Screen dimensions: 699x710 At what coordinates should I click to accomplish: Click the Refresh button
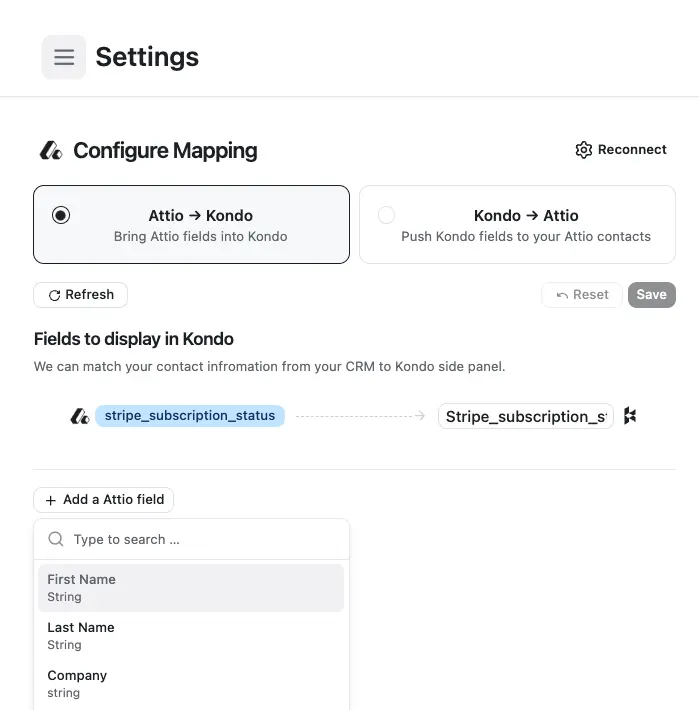pyautogui.click(x=81, y=295)
